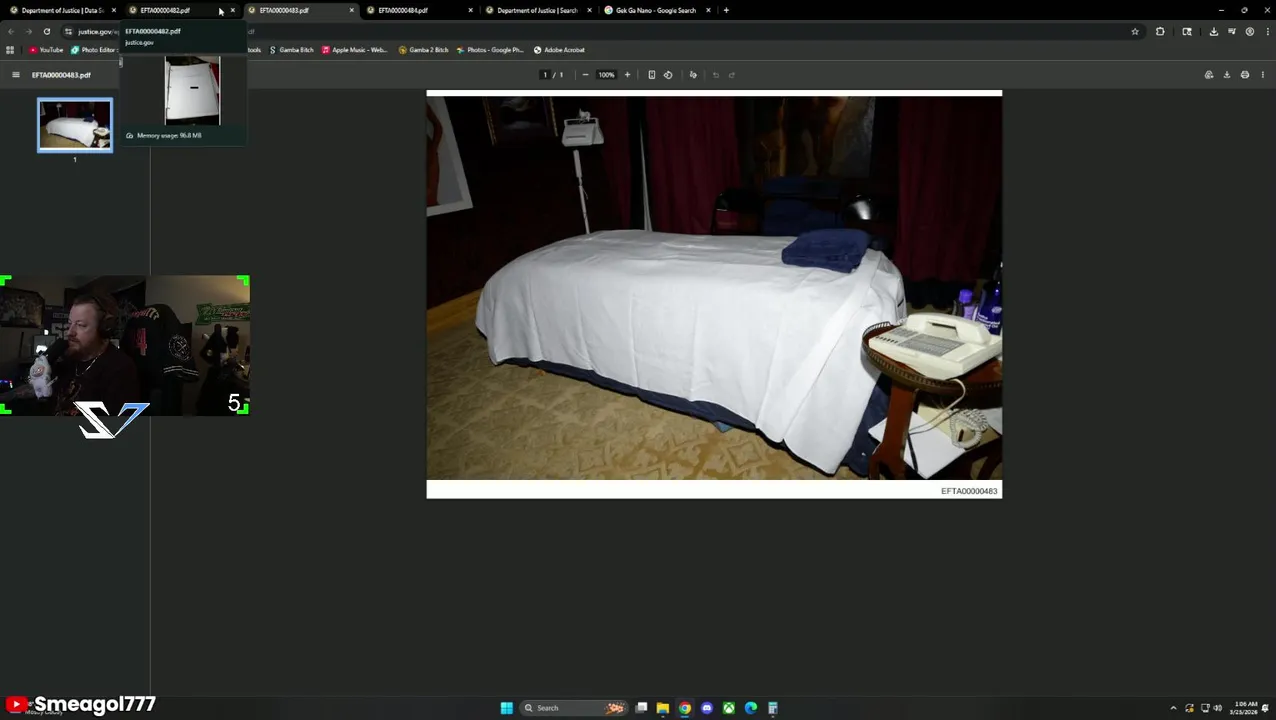
Task: Open the YouTube bookmark
Action: [46, 50]
